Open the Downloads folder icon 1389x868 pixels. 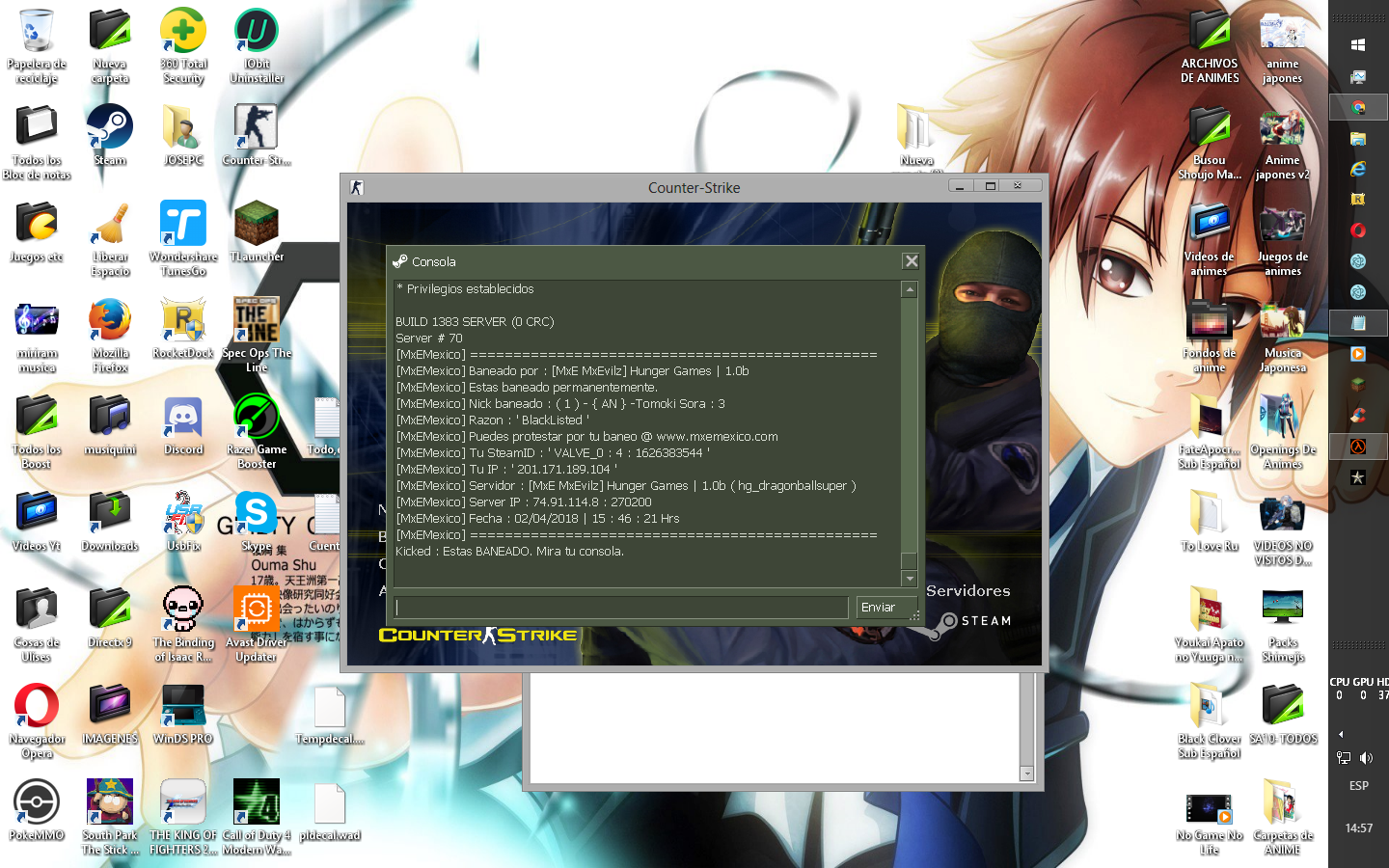pyautogui.click(x=110, y=521)
